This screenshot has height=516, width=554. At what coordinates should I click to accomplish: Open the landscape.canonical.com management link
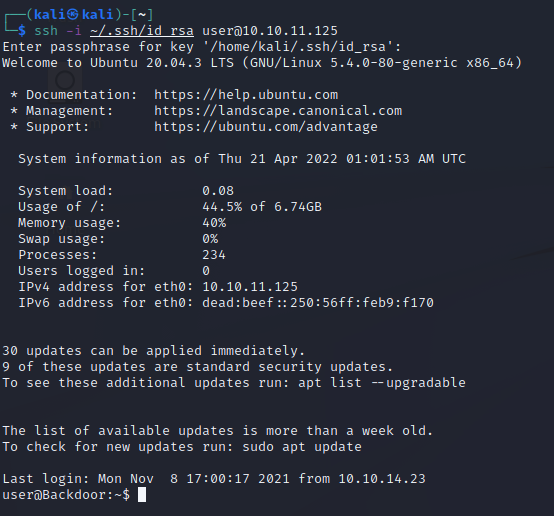click(278, 111)
